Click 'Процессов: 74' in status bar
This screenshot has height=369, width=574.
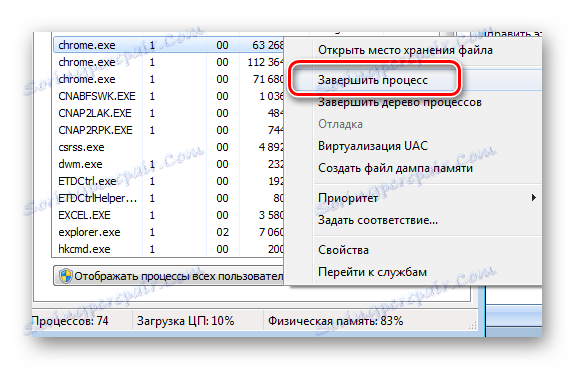70,321
